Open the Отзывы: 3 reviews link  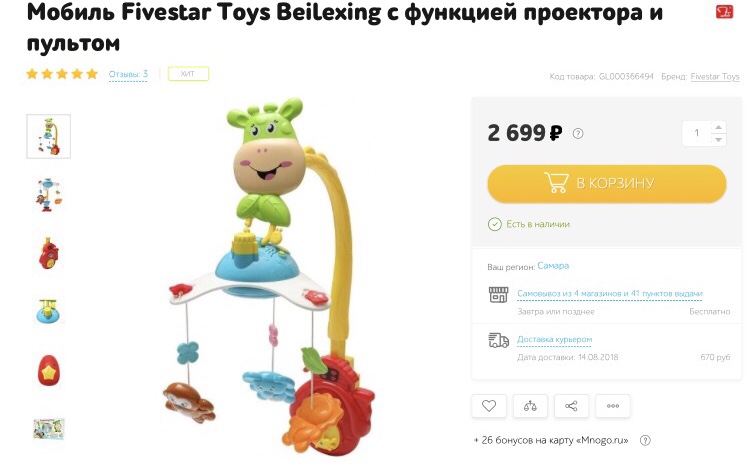coord(128,74)
